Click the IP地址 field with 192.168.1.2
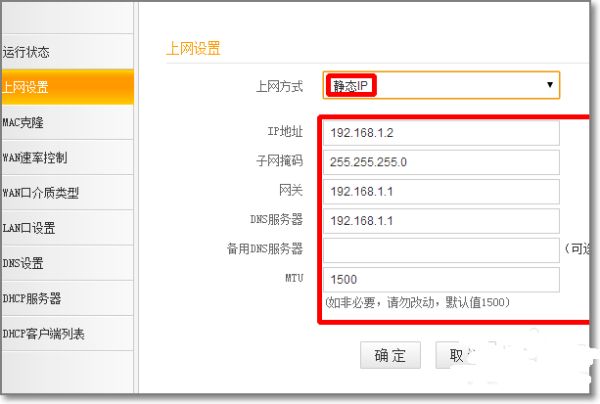This screenshot has width=600, height=404. point(441,133)
